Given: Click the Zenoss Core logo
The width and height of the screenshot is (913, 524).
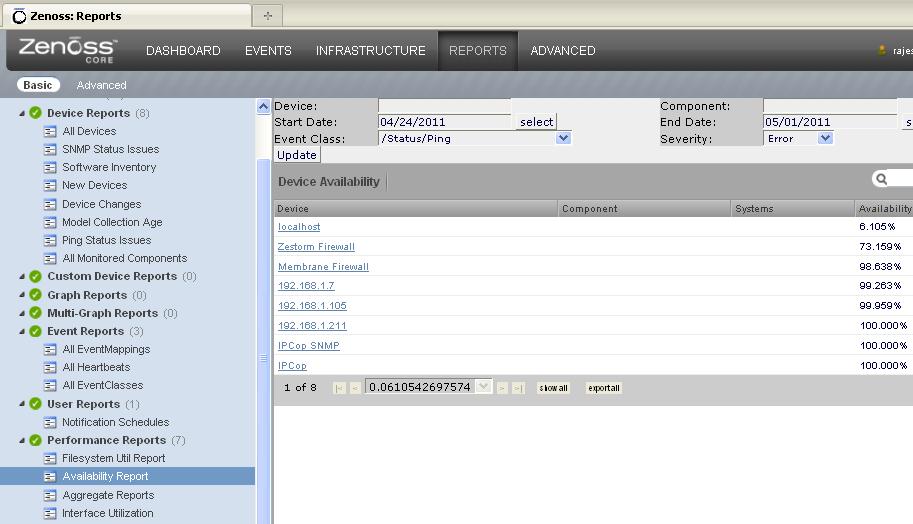Looking at the screenshot, I should tap(68, 50).
